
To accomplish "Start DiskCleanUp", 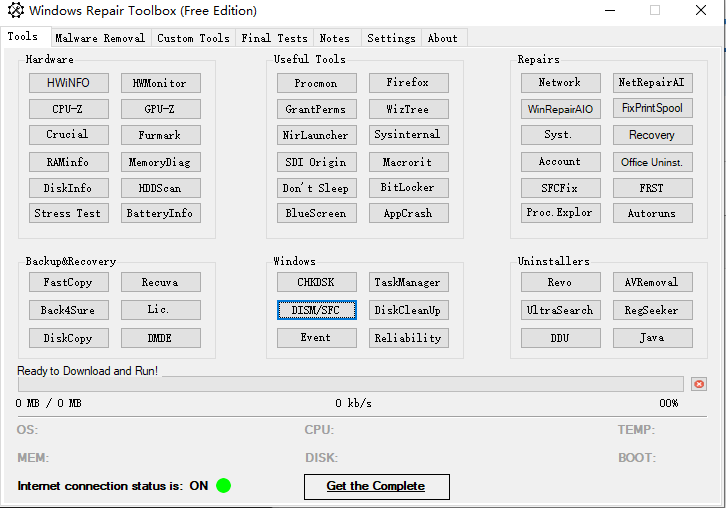I will click(x=409, y=310).
